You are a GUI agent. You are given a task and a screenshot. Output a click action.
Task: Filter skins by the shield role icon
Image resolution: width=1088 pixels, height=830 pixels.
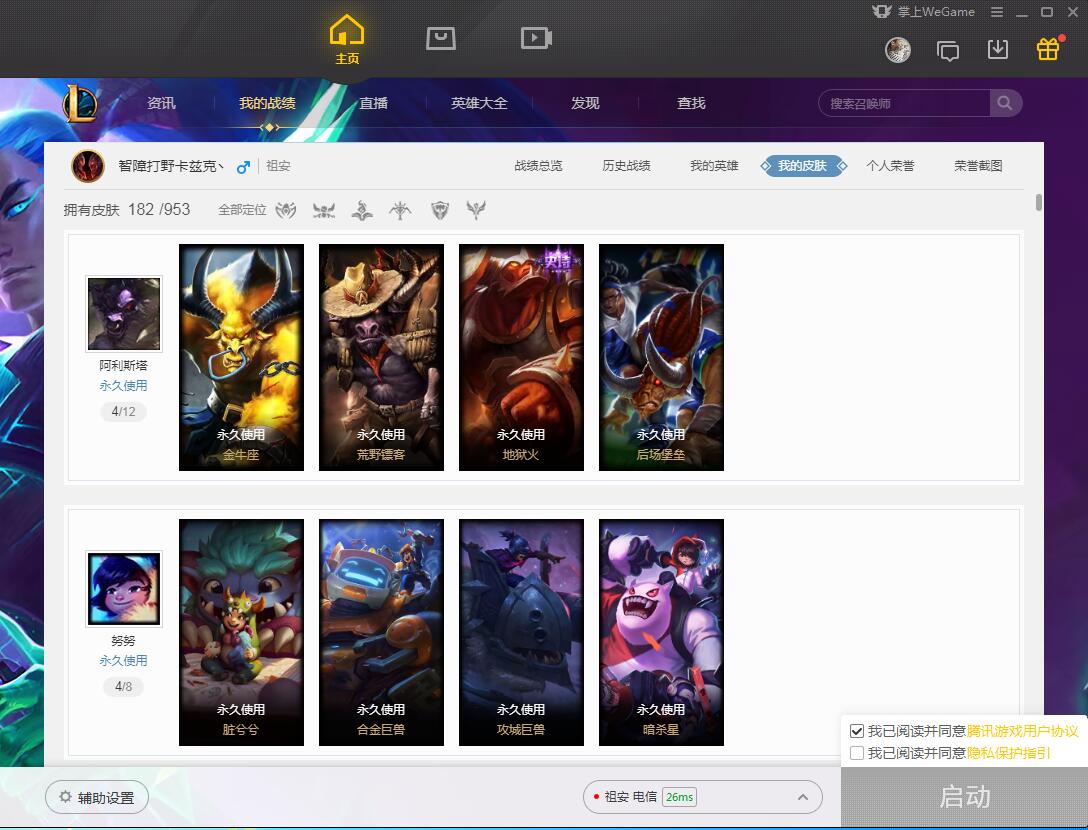coord(440,210)
